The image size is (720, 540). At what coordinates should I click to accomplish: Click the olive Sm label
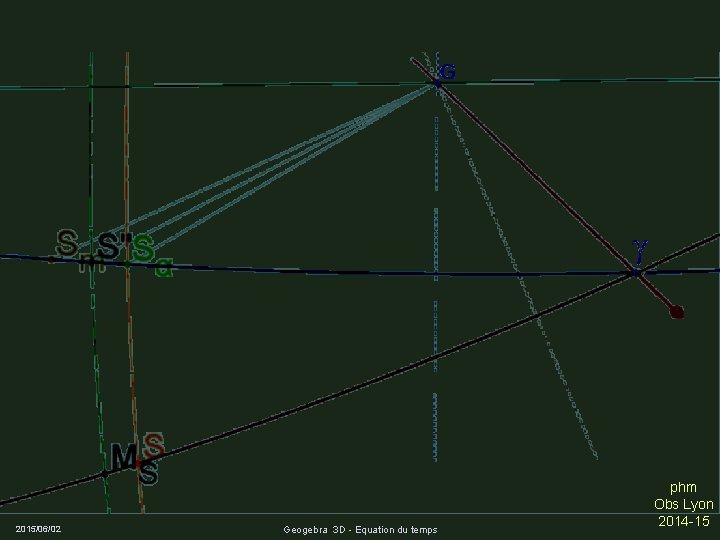coord(80,251)
